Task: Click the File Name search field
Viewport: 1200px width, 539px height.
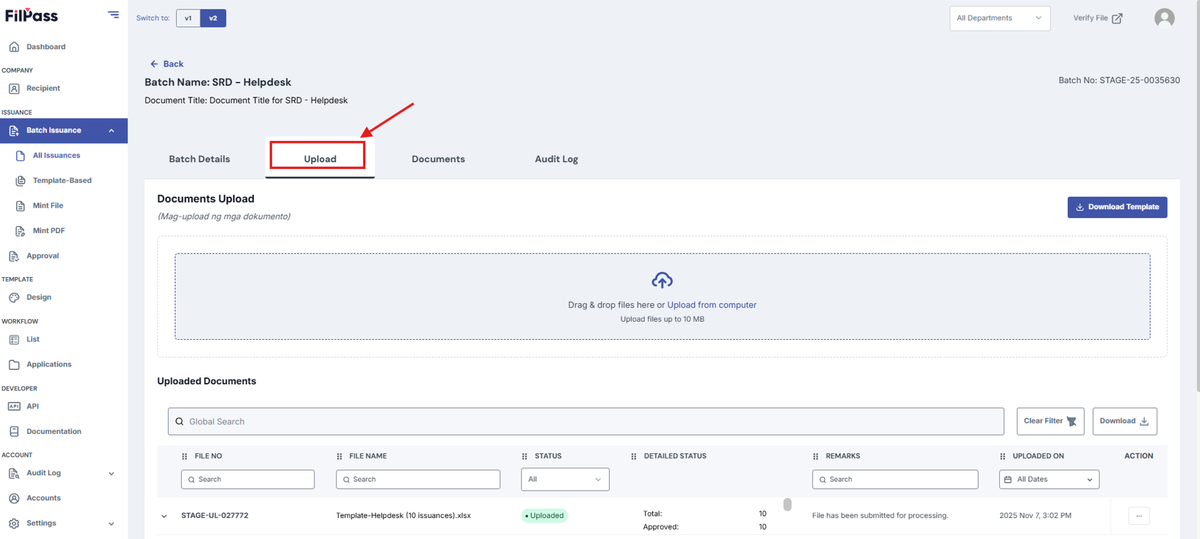Action: point(417,479)
